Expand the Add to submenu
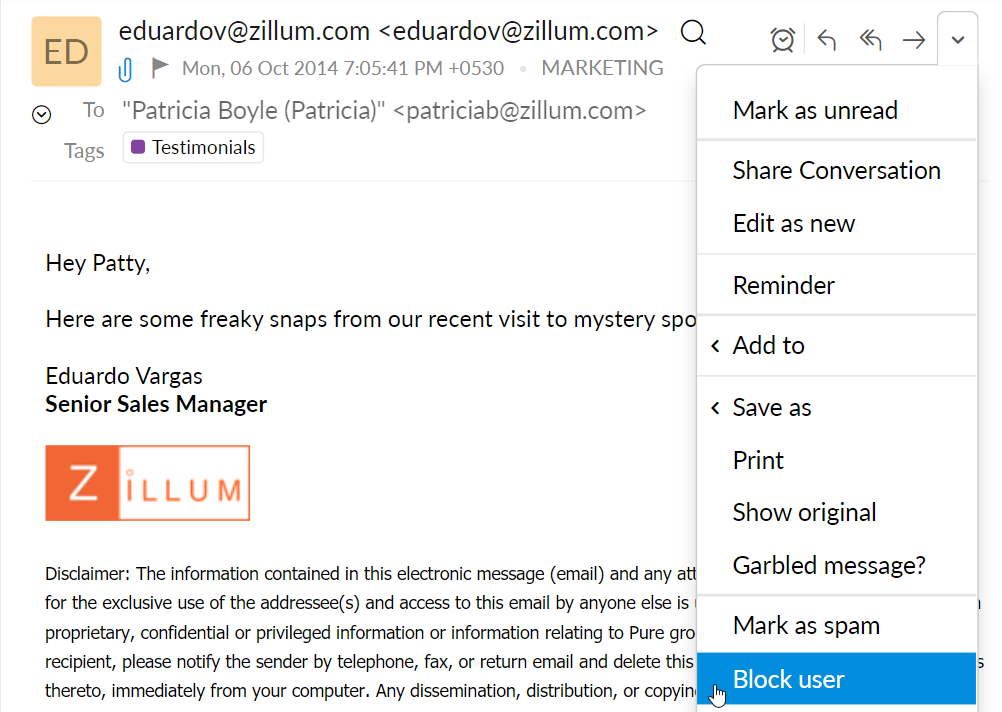The image size is (1002, 712). tap(768, 346)
